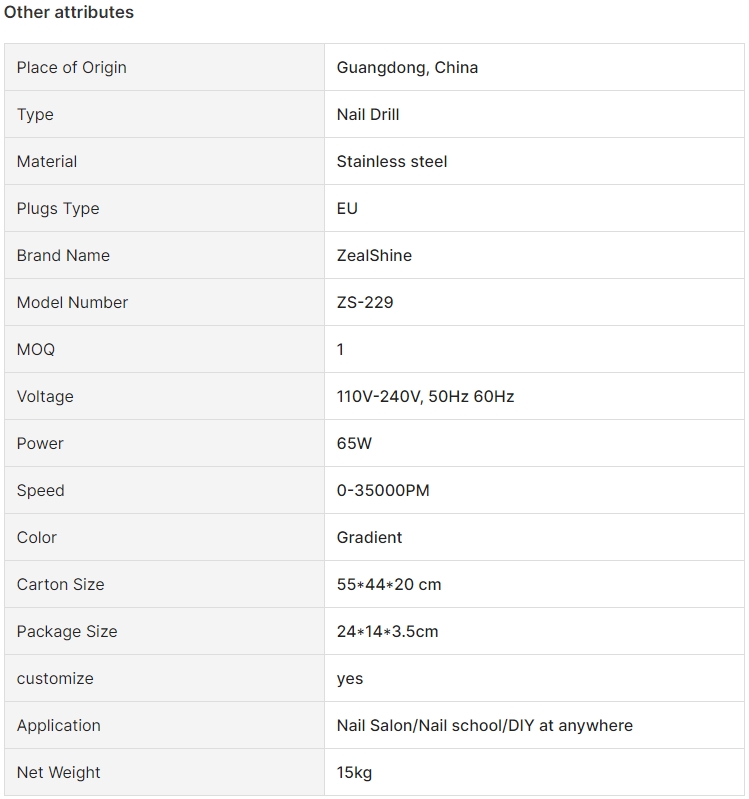This screenshot has height=799, width=749.
Task: Select the 'Nail Salon/Nail school/DIY at anywhere' text
Action: (484, 726)
